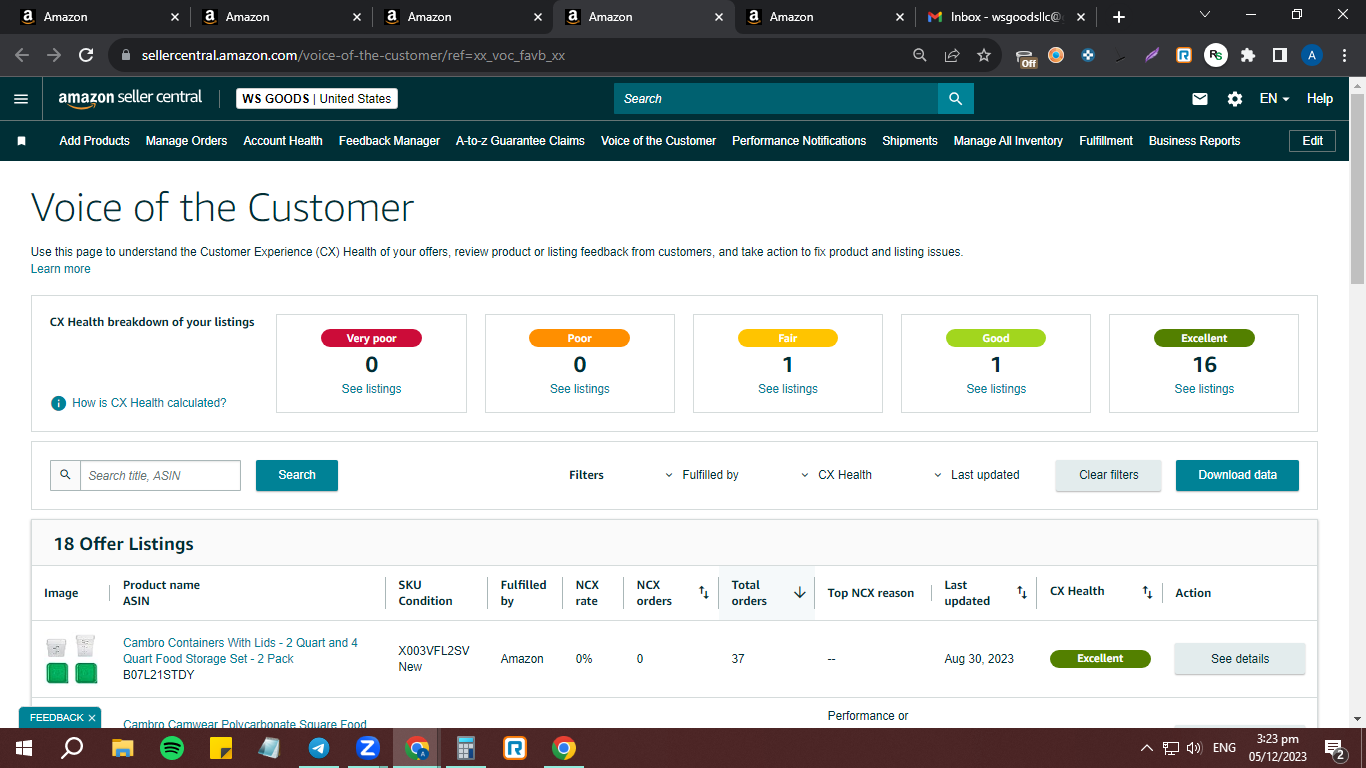
Task: Open Account Health in the navigation bar
Action: pyautogui.click(x=283, y=141)
